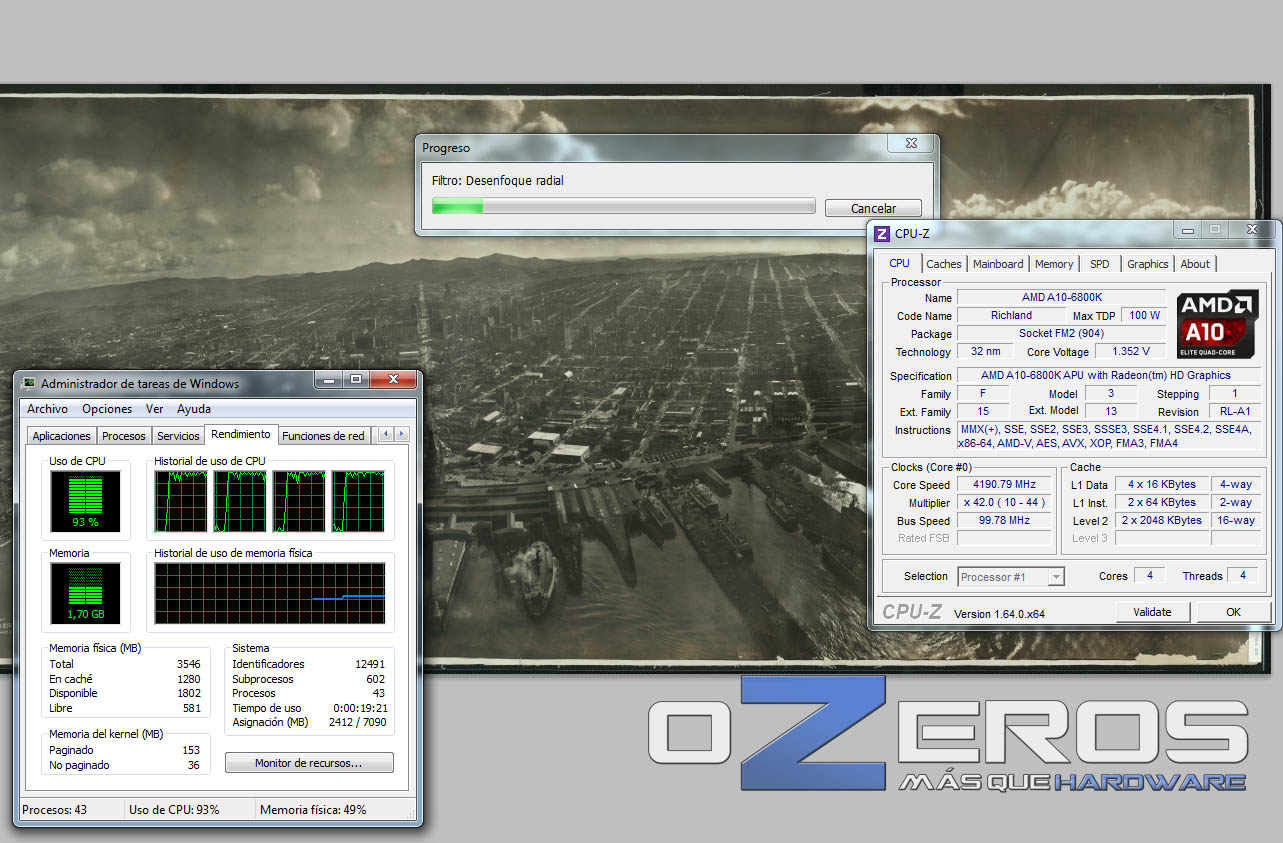This screenshot has height=843, width=1283.
Task: Click the Desenfoque radial progress bar
Action: [x=623, y=206]
